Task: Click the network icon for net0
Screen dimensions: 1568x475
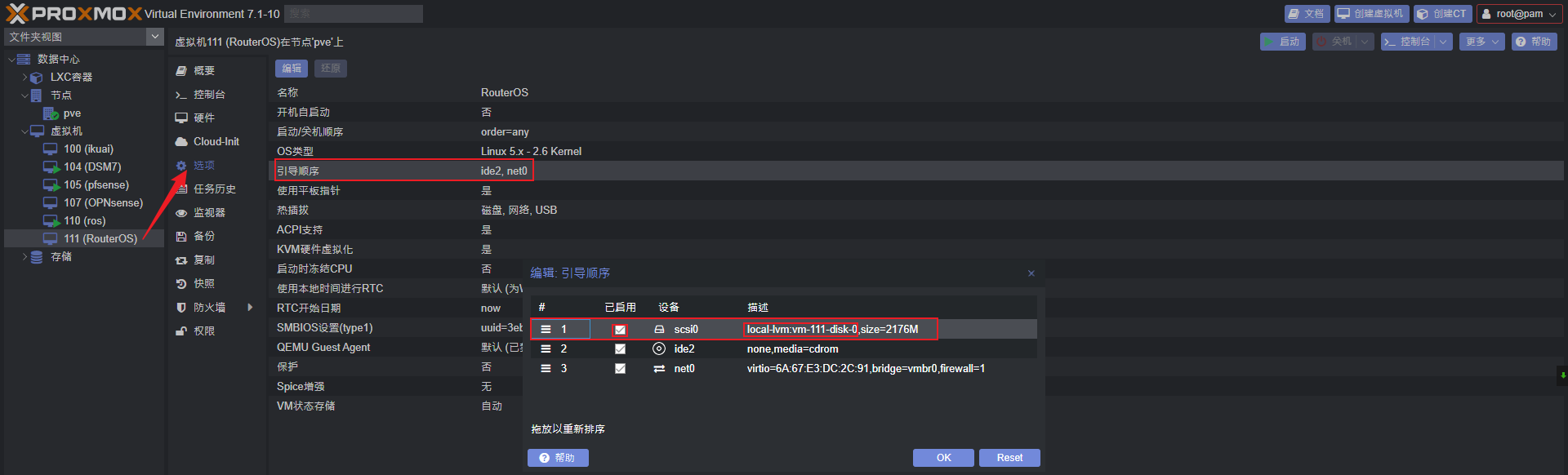Action: pos(659,368)
